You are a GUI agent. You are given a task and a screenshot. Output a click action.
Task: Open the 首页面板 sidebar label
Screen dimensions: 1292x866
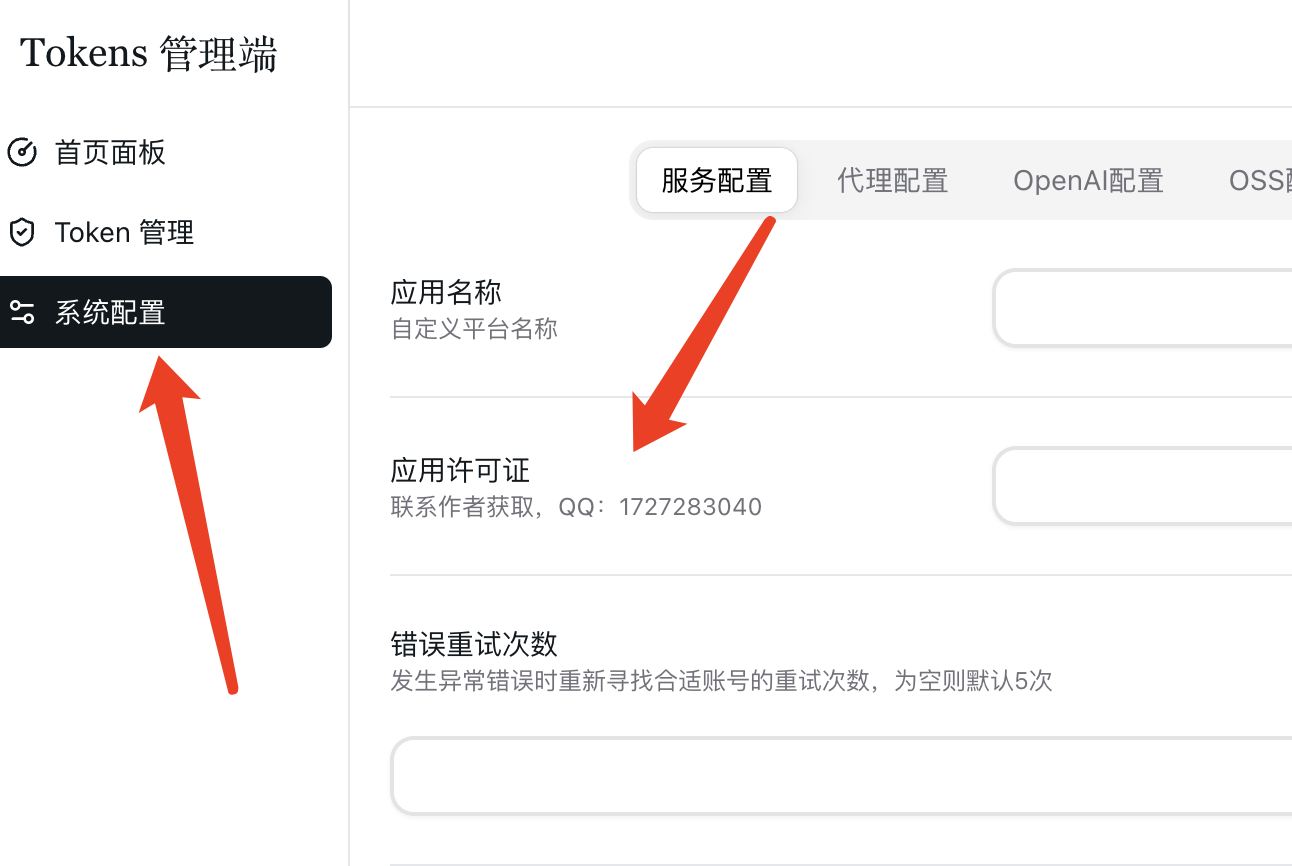(x=110, y=153)
